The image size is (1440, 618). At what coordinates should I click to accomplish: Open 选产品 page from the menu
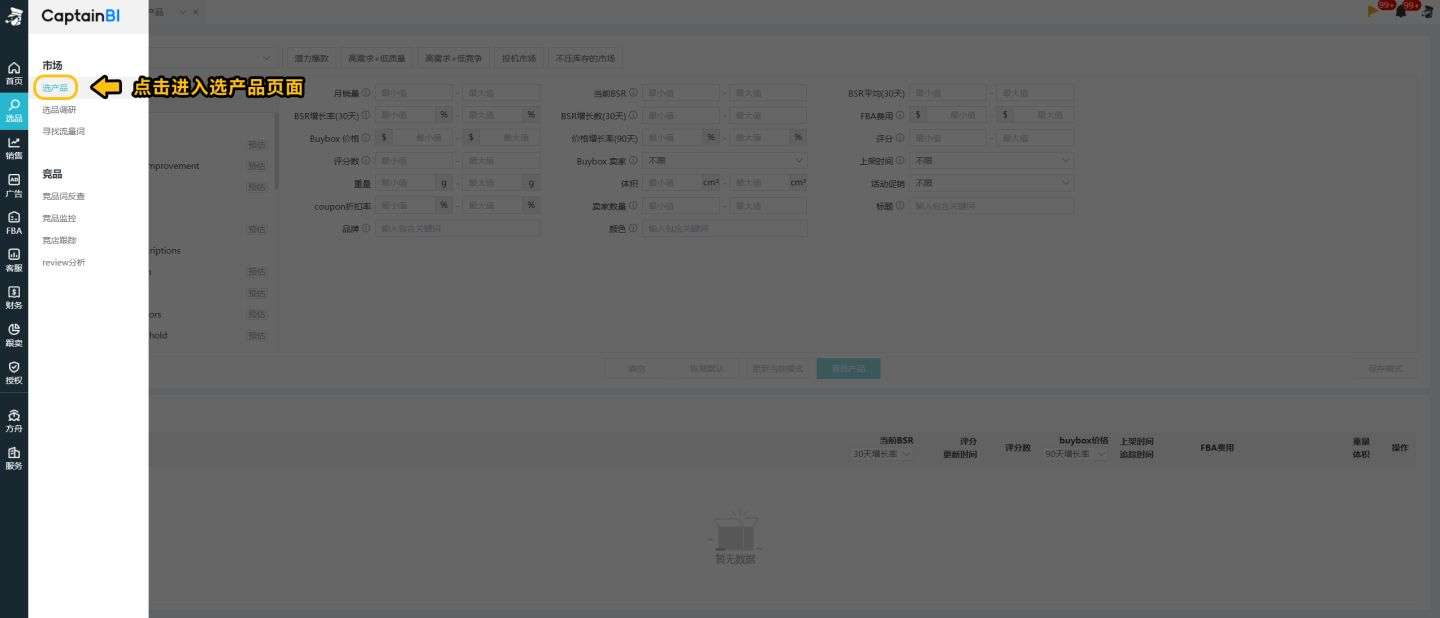55,88
